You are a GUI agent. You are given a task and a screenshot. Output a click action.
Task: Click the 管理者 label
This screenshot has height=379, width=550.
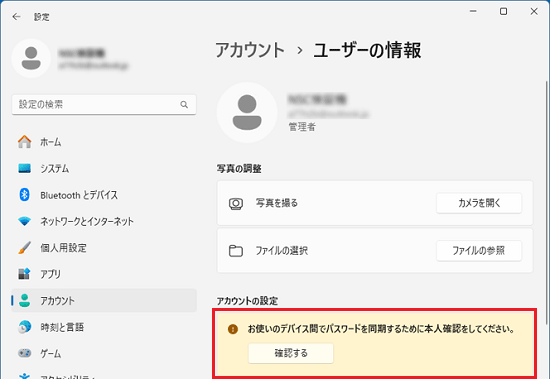pos(302,127)
